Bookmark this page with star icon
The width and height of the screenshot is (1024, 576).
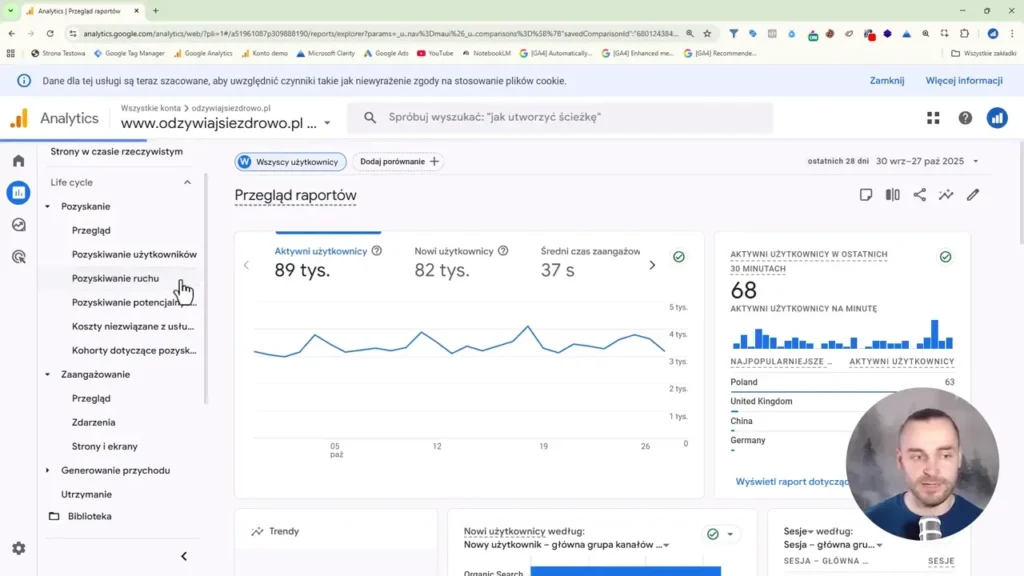[x=707, y=33]
